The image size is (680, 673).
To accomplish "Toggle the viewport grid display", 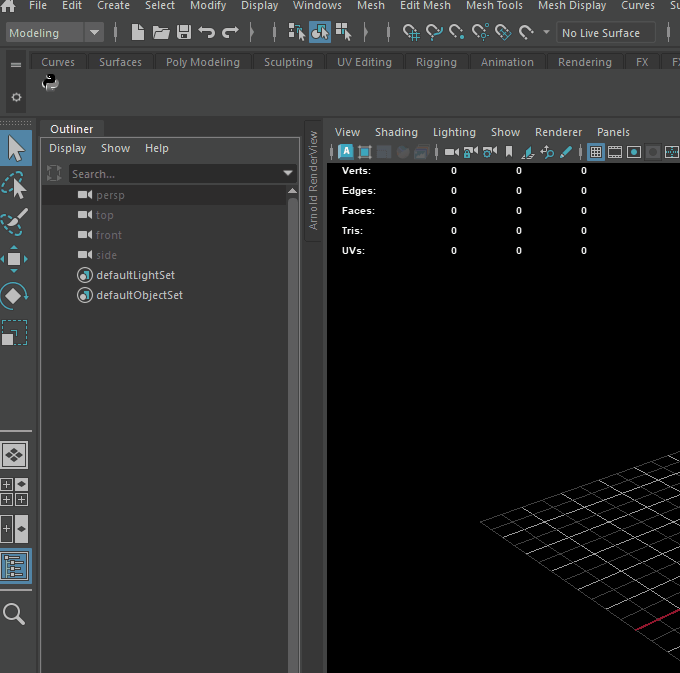I will [596, 152].
